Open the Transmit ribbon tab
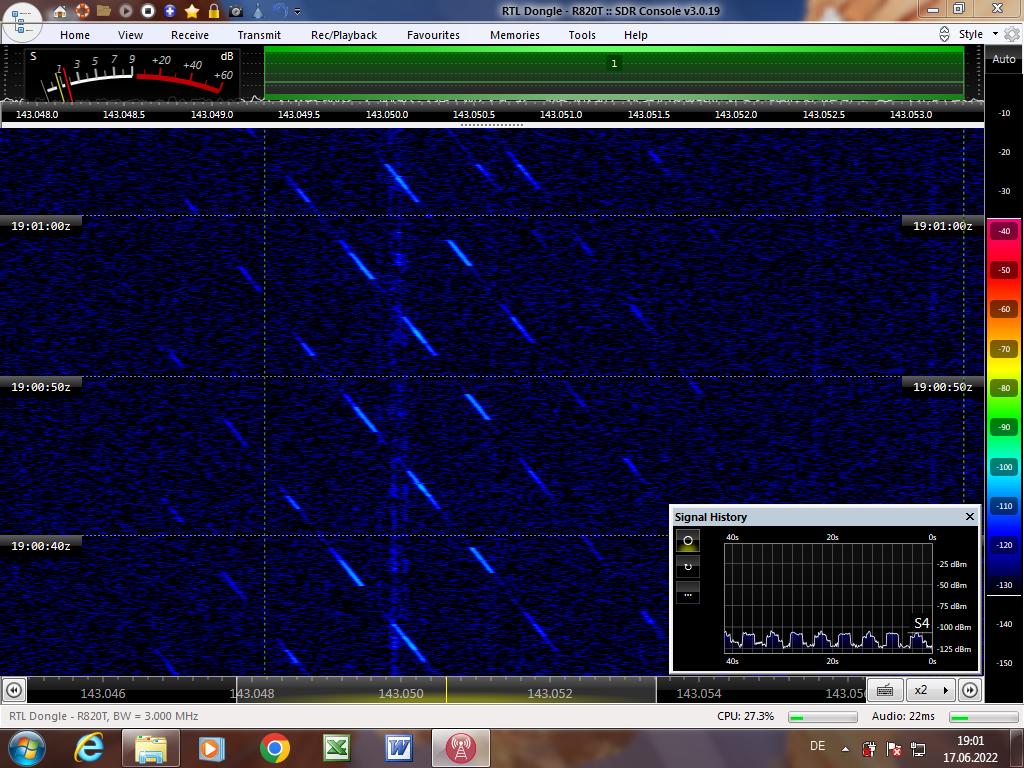 [x=259, y=35]
